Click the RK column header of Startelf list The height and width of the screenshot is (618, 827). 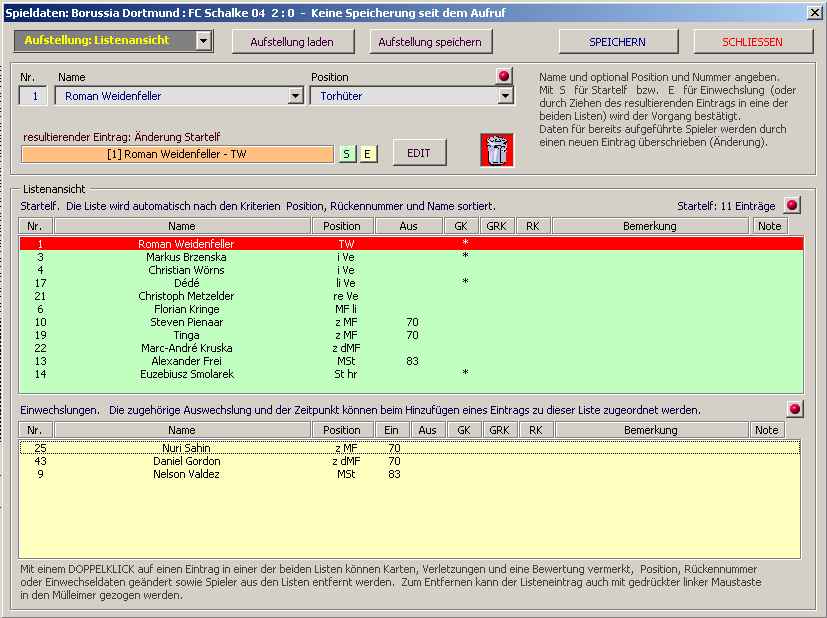(x=533, y=226)
